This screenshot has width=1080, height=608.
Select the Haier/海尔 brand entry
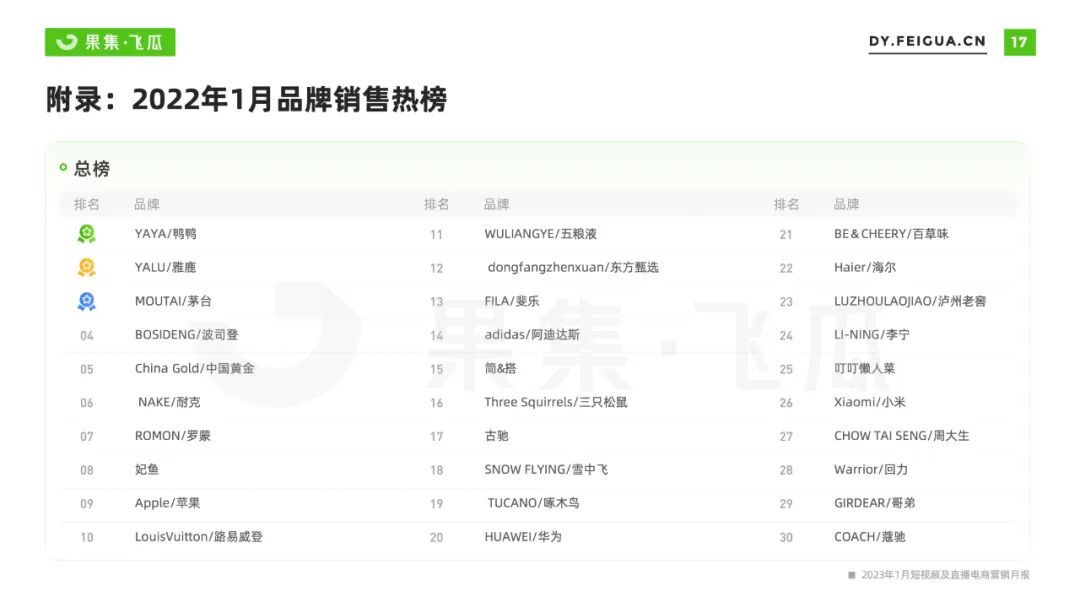point(864,267)
